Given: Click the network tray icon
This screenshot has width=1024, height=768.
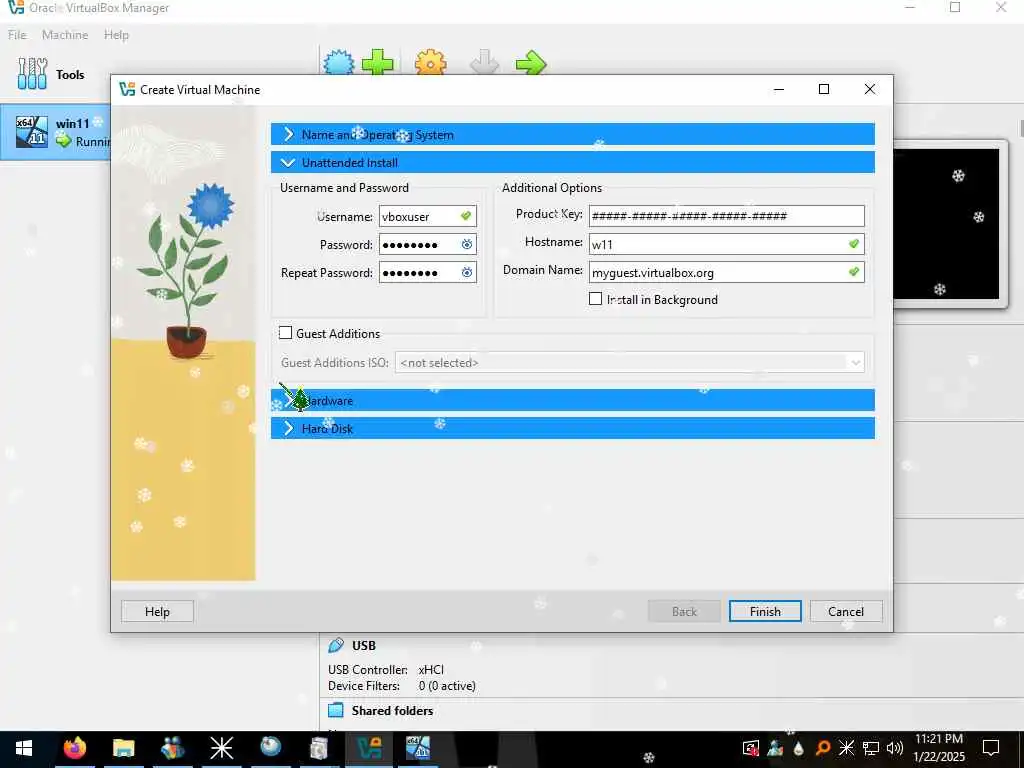Looking at the screenshot, I should coord(871,748).
